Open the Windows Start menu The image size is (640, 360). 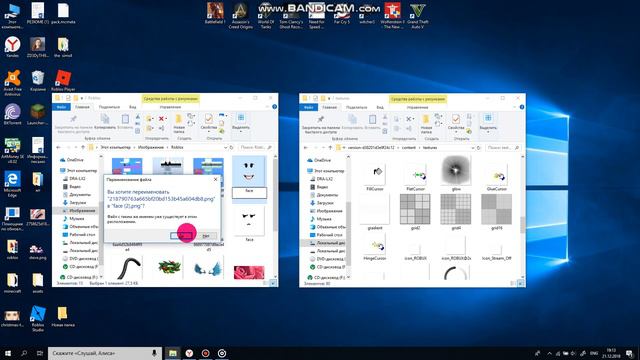8,353
